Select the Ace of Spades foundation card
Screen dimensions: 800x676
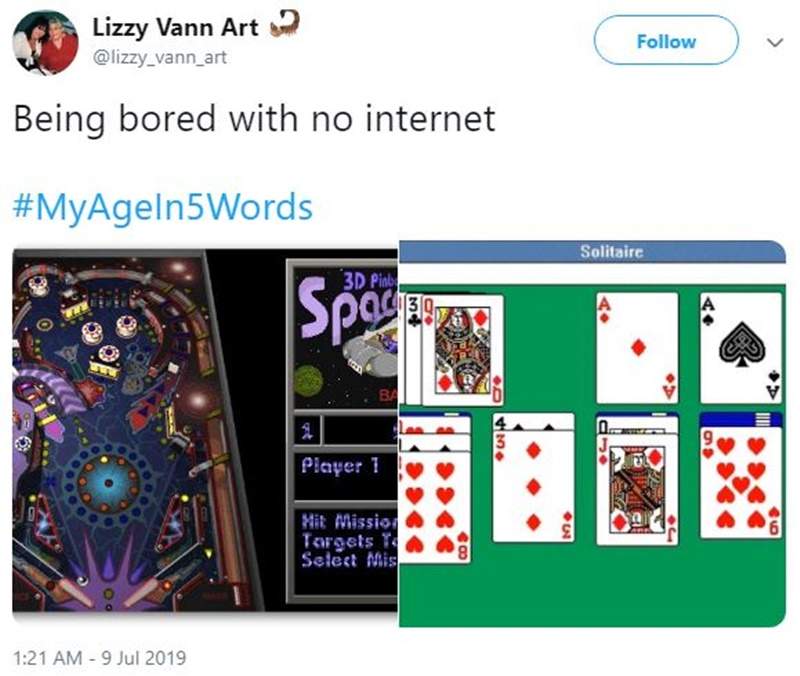741,348
